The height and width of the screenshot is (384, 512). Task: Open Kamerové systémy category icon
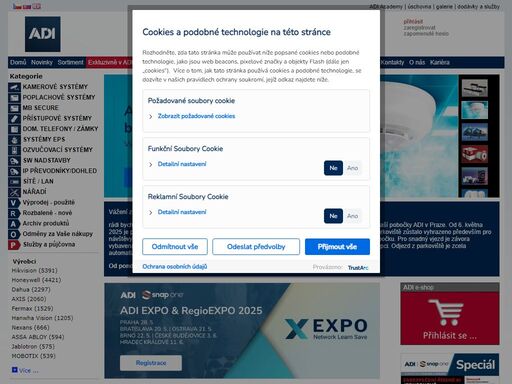click(x=14, y=87)
